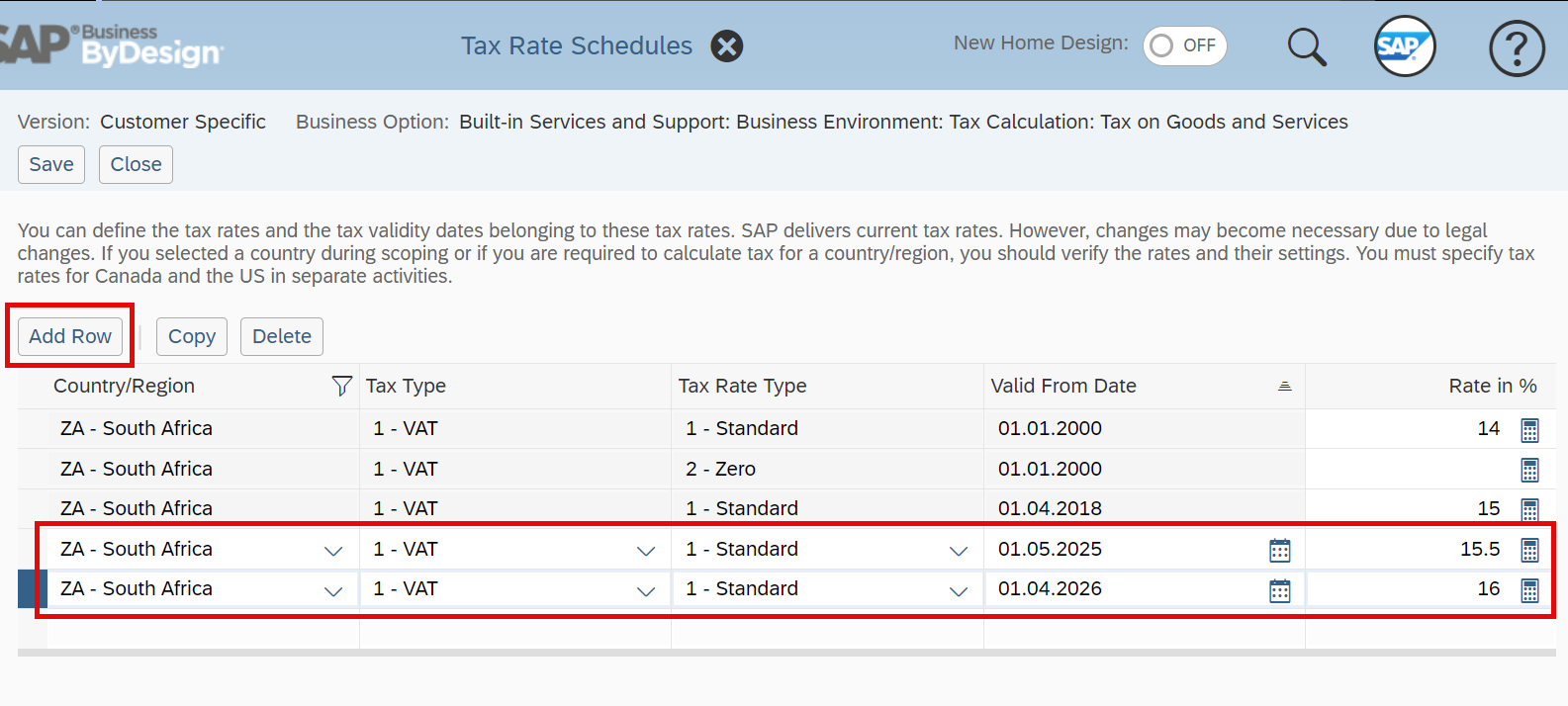Open calculator for the 2 - Zero row
Image resolution: width=1568 pixels, height=706 pixels.
click(x=1529, y=470)
